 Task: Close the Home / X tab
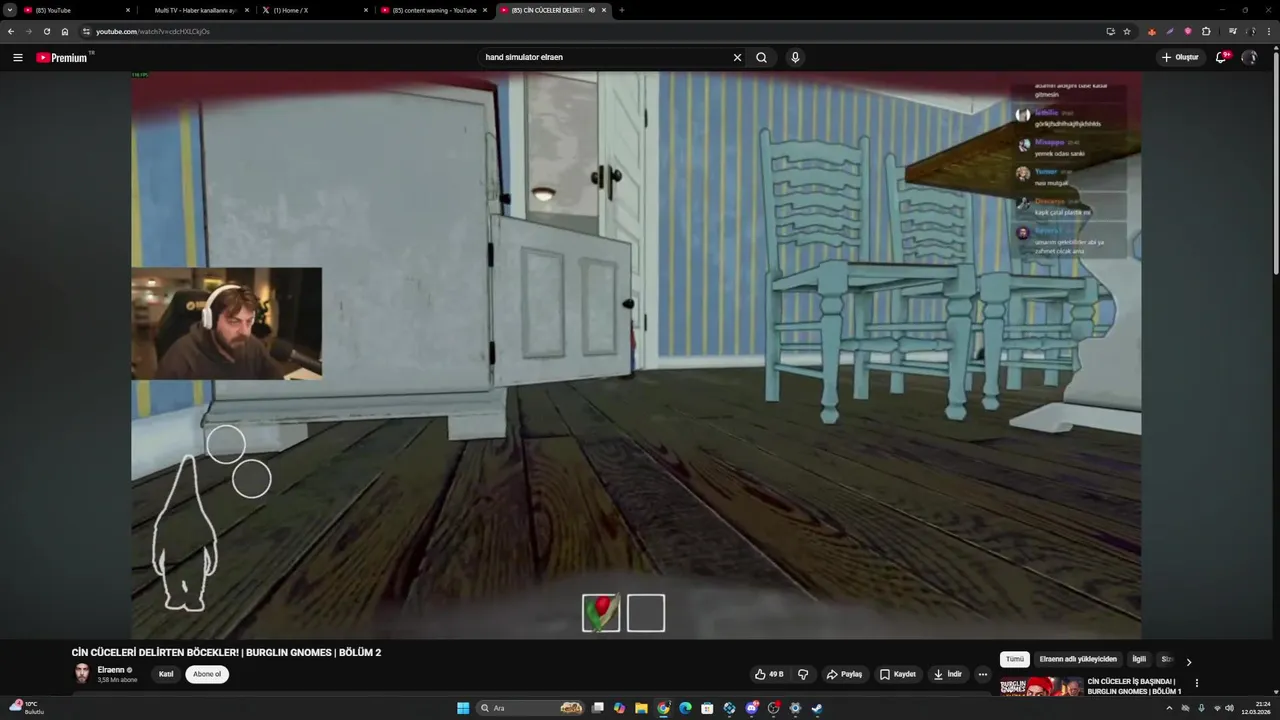pyautogui.click(x=366, y=10)
